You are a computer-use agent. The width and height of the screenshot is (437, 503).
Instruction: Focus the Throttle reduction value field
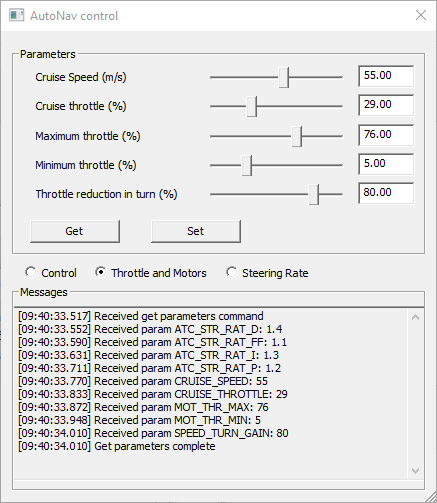[386, 193]
